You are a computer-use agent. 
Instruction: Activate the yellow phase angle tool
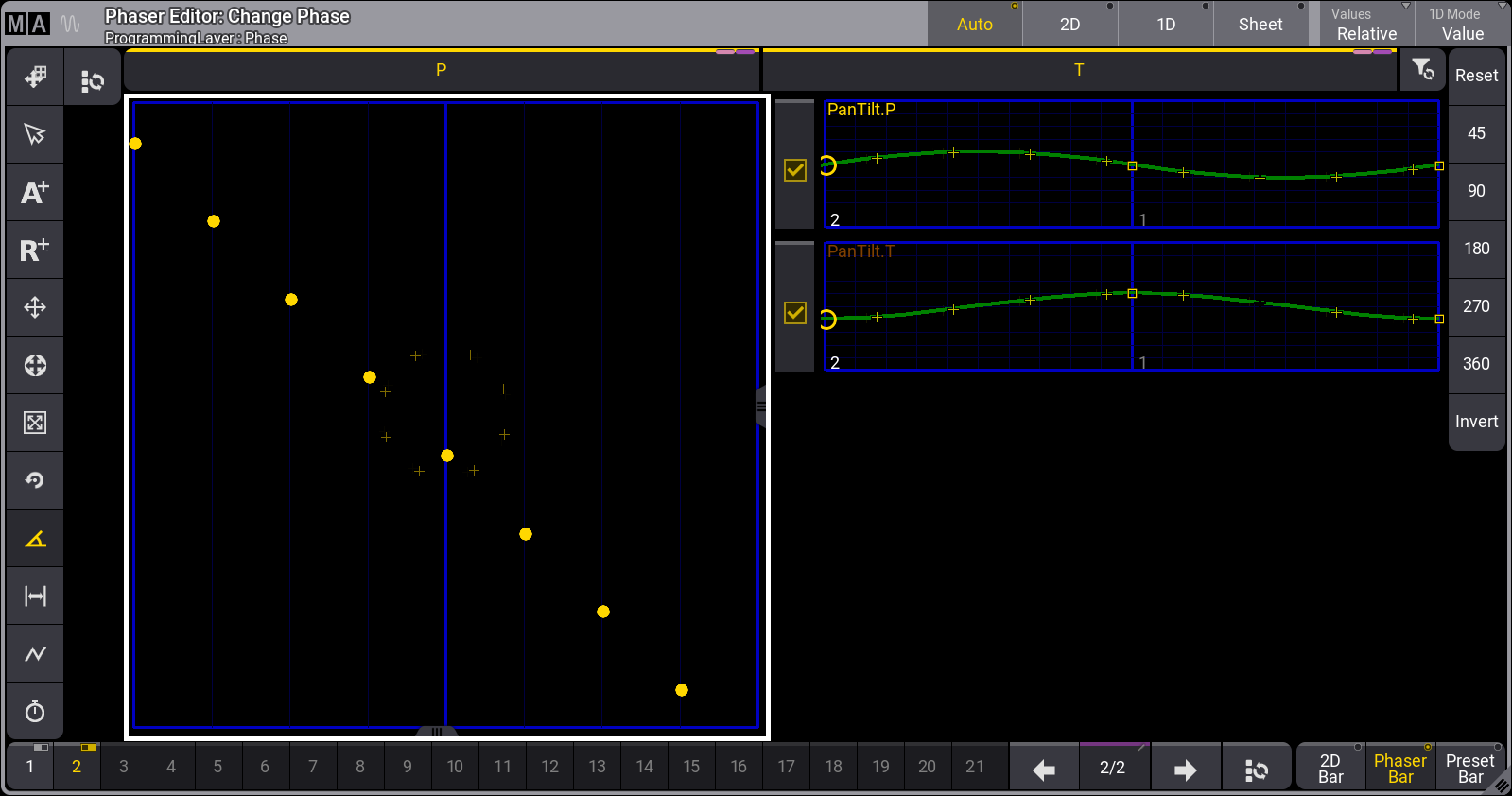point(35,539)
